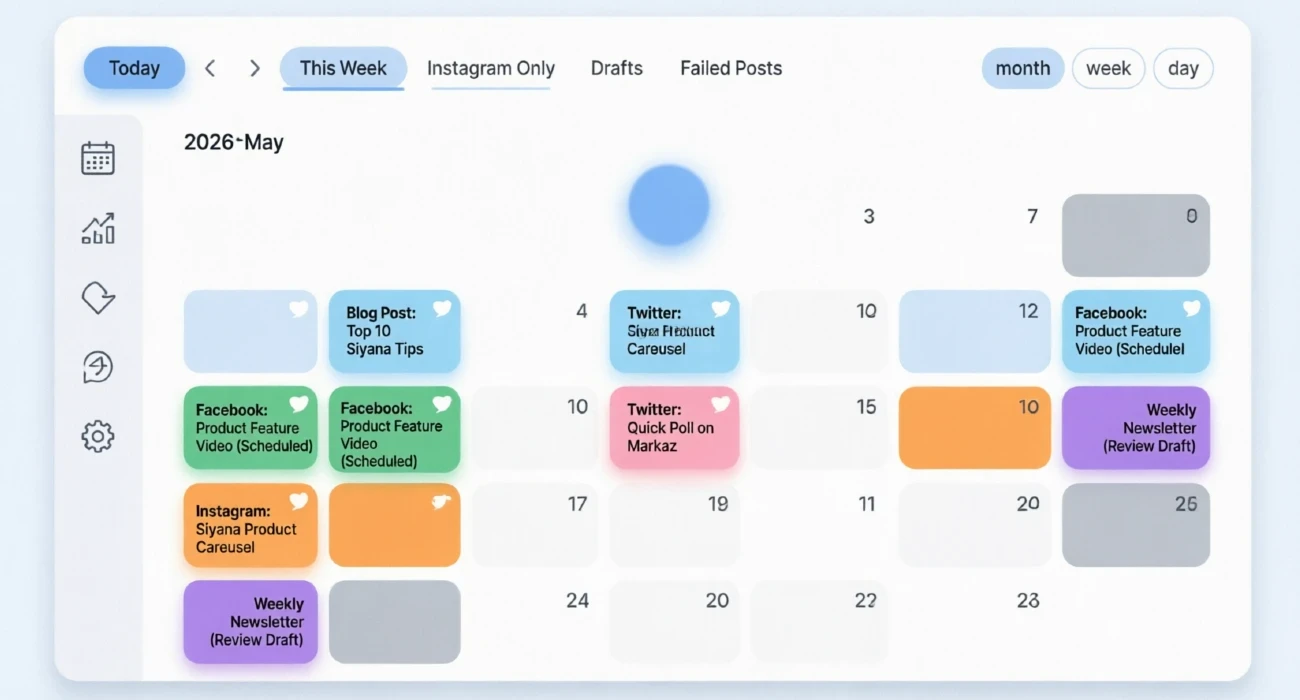This screenshot has width=1300, height=700.
Task: Open the scheduled-history clock sidebar icon
Action: [98, 367]
